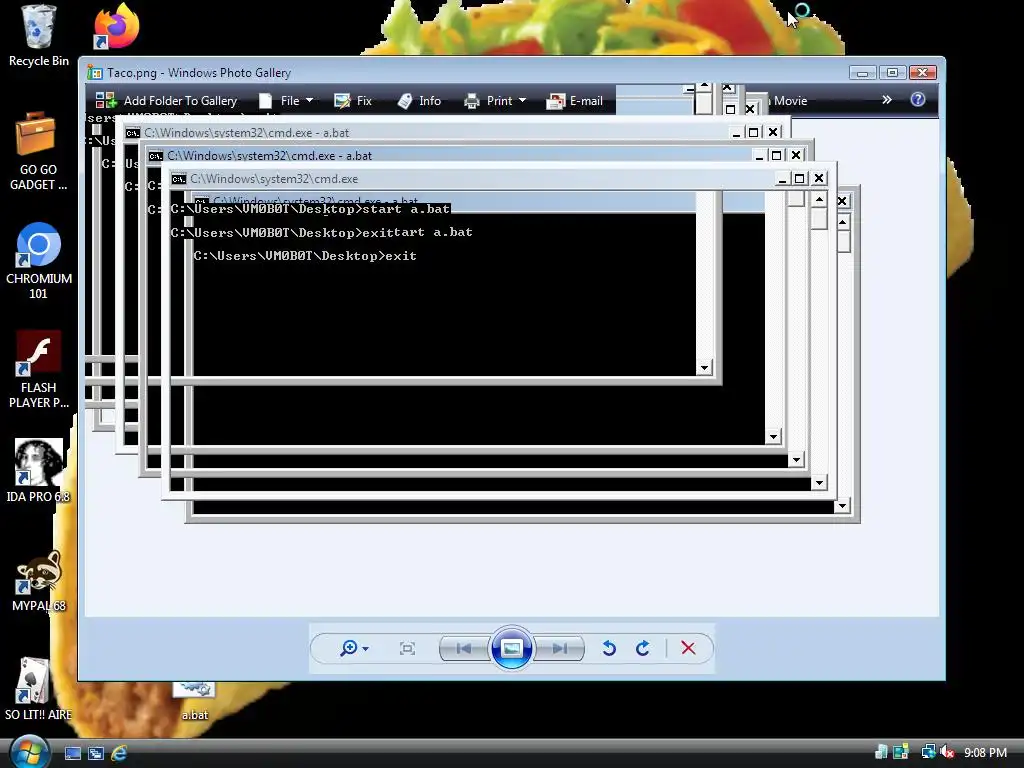Launch the CHROMIUM 101 shortcut

[39, 261]
